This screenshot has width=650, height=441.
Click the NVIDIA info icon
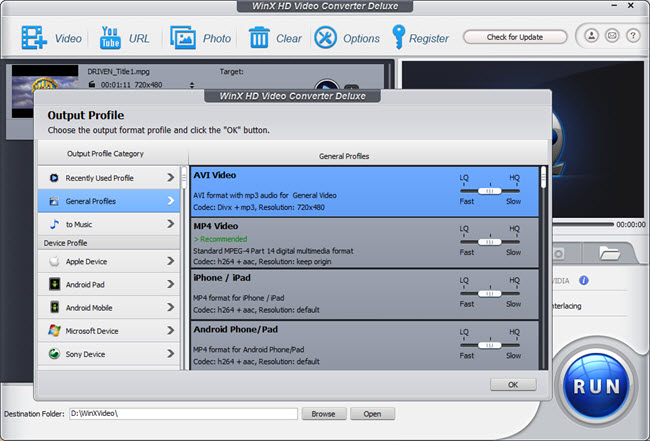(584, 281)
